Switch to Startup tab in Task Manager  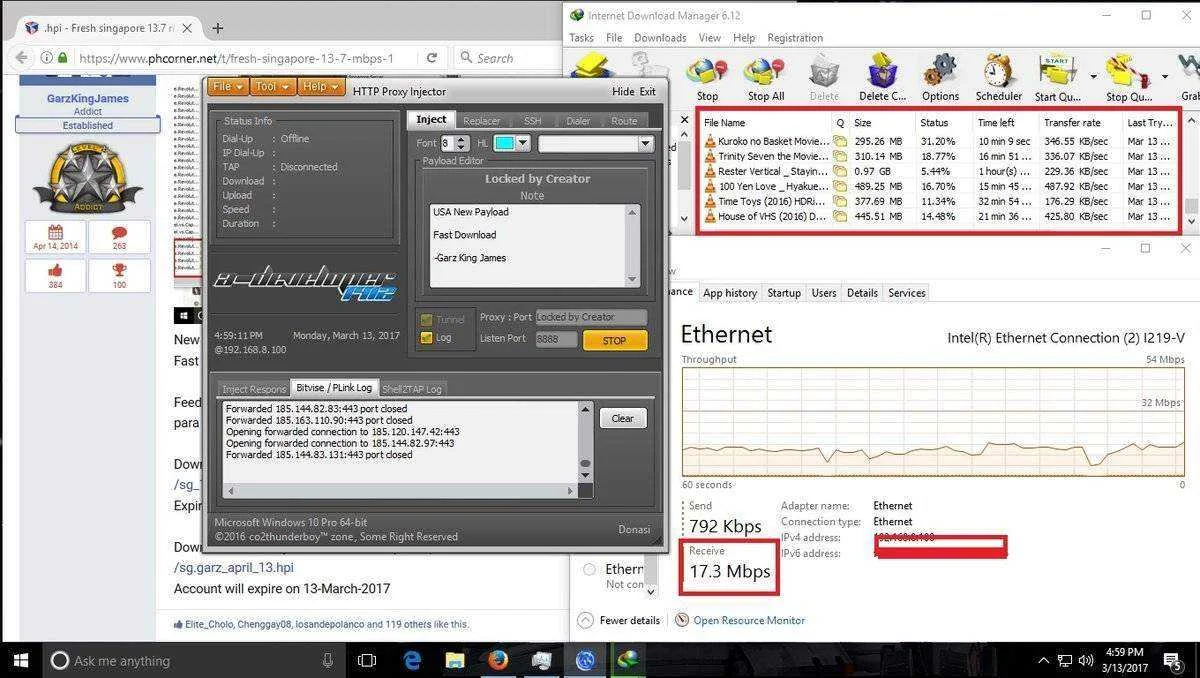coord(784,293)
